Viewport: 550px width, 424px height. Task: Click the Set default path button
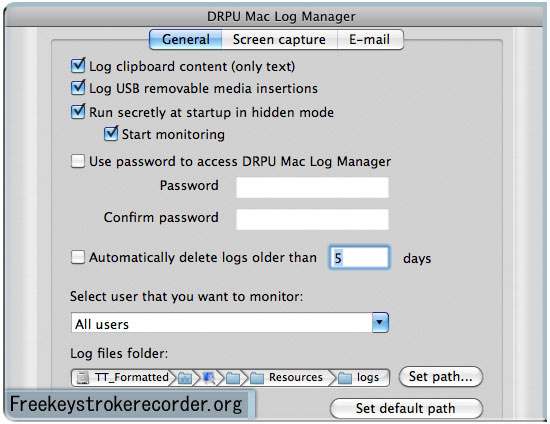pos(406,409)
